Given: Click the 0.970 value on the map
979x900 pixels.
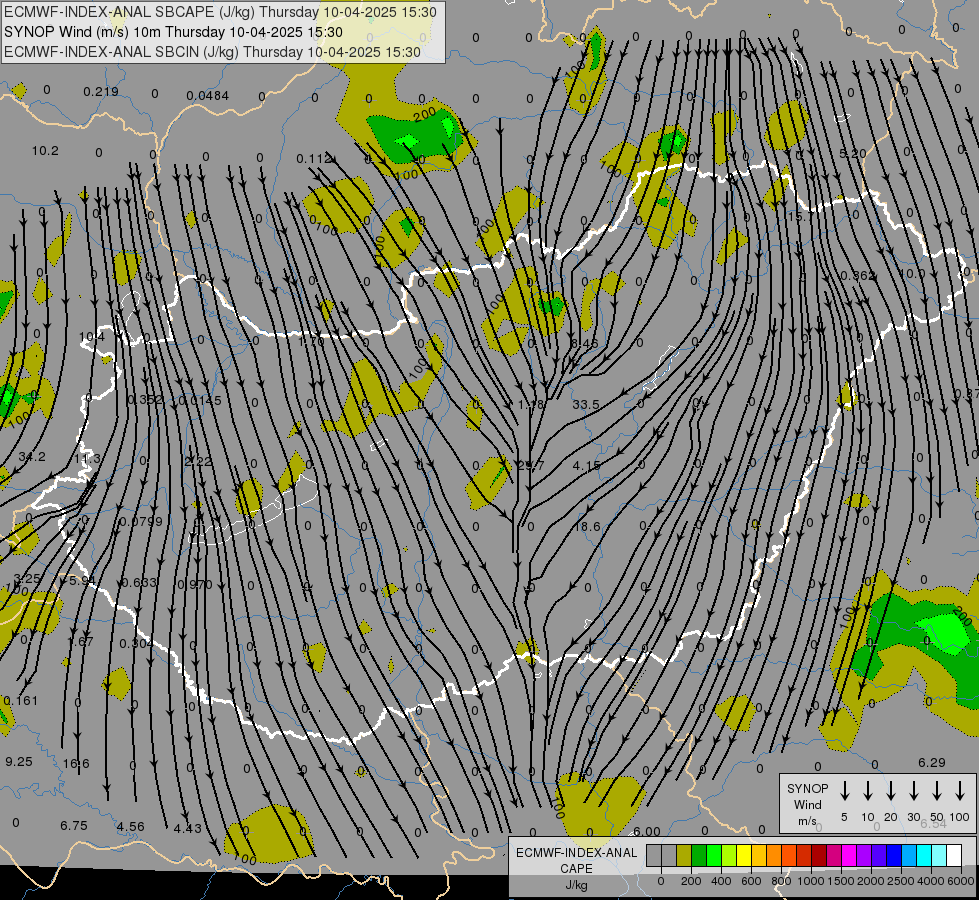Looking at the screenshot, I should pyautogui.click(x=195, y=585).
